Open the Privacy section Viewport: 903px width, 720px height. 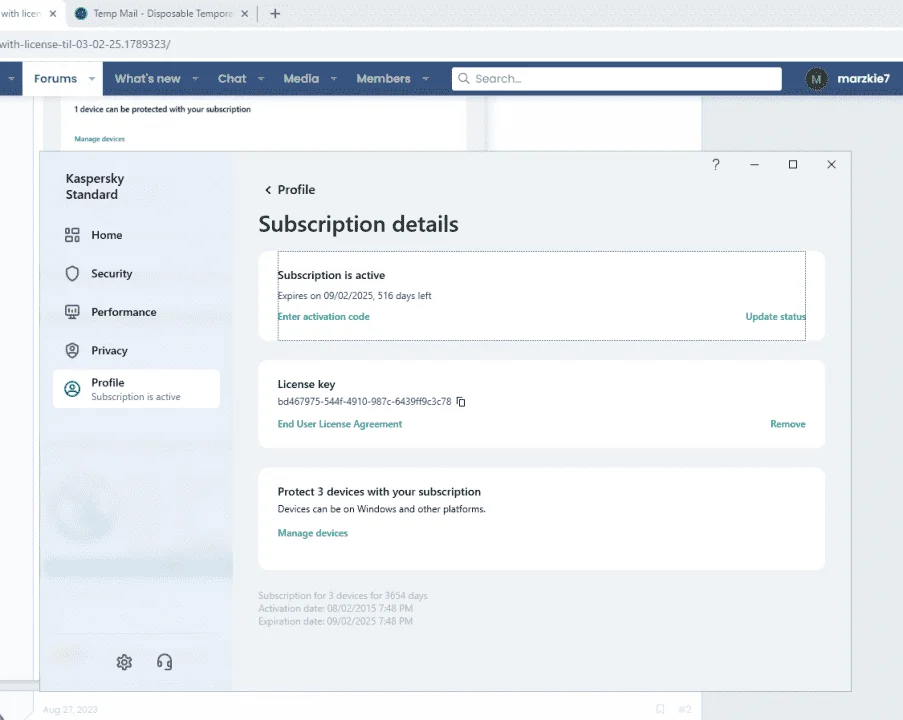click(x=96, y=350)
